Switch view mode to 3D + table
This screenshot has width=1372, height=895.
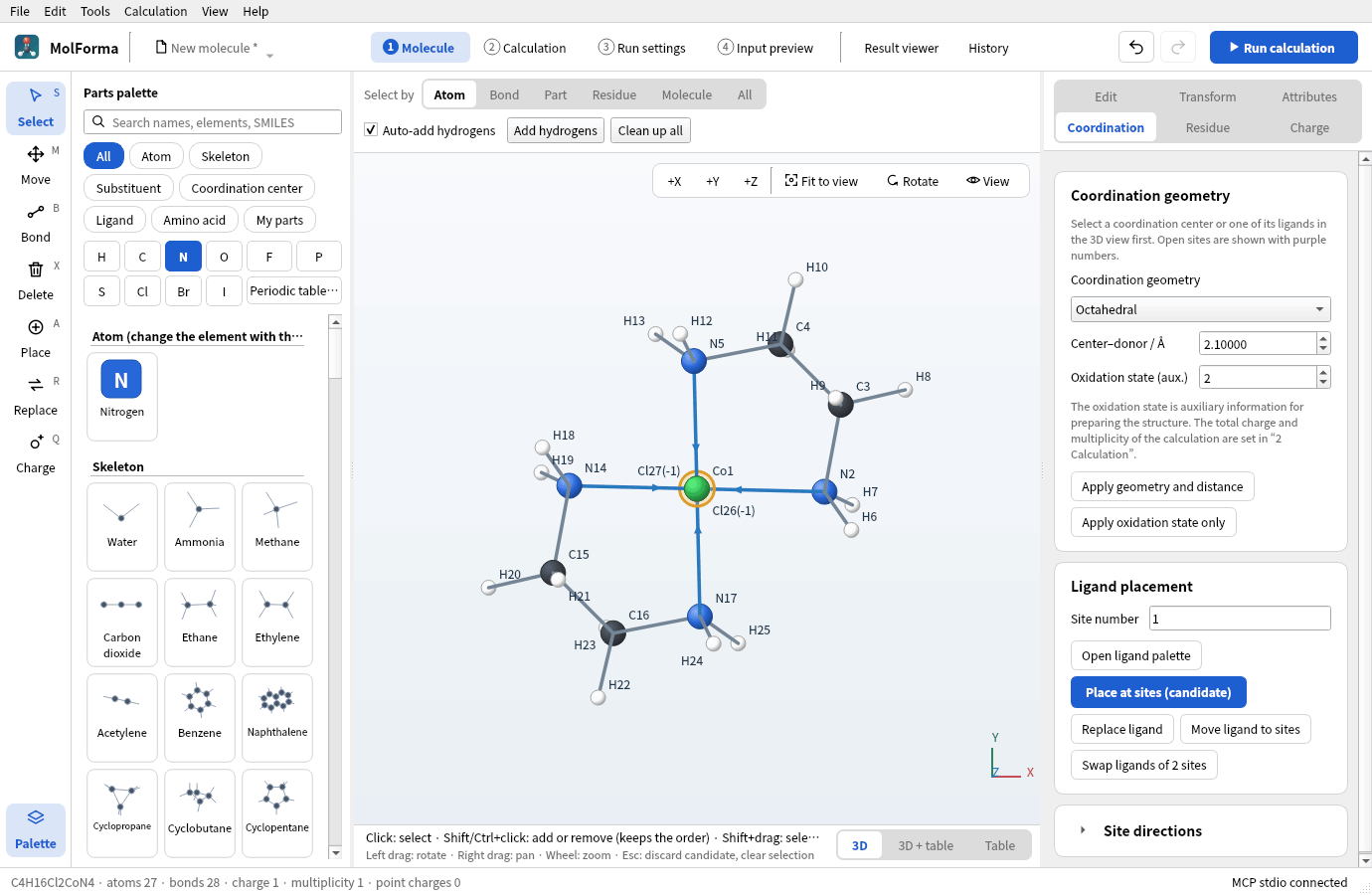[926, 845]
